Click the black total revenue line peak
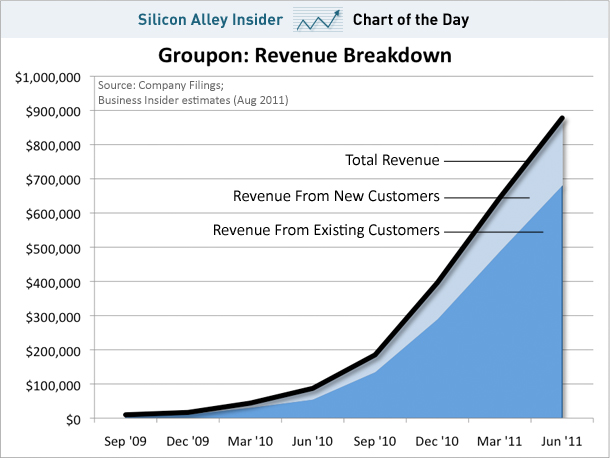Image resolution: width=610 pixels, height=458 pixels. (562, 118)
